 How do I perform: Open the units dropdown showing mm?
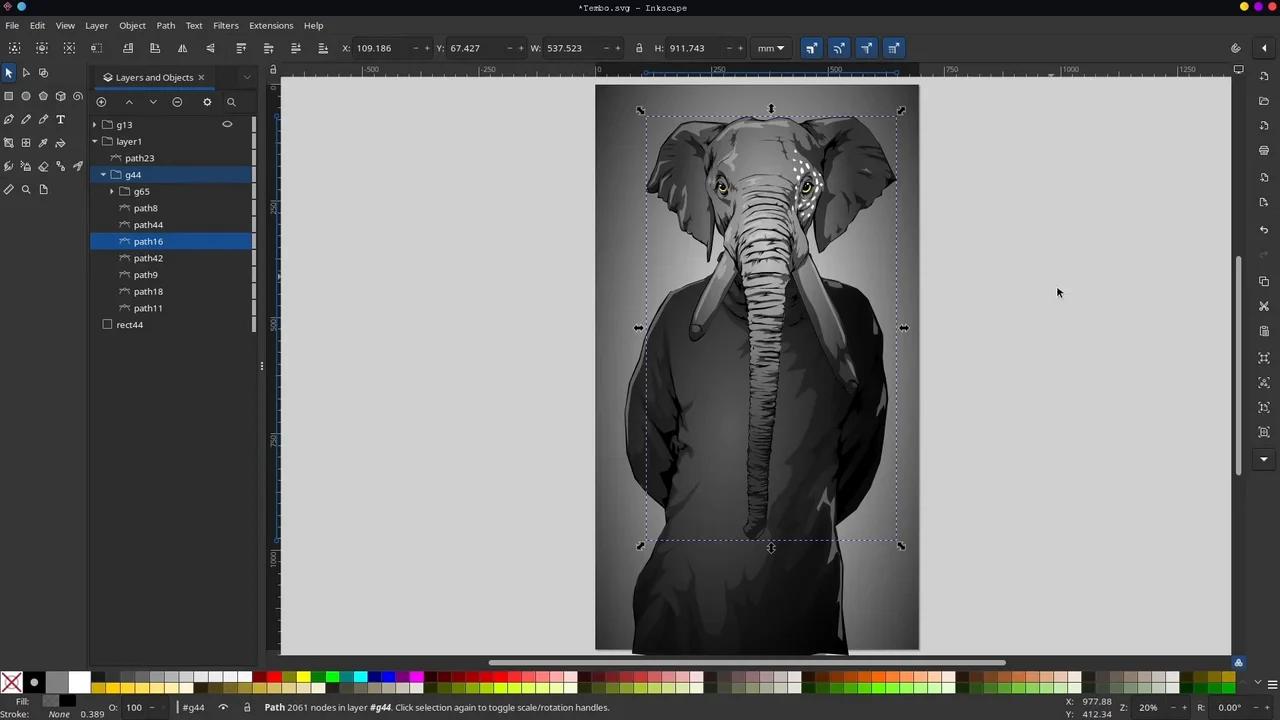click(770, 48)
